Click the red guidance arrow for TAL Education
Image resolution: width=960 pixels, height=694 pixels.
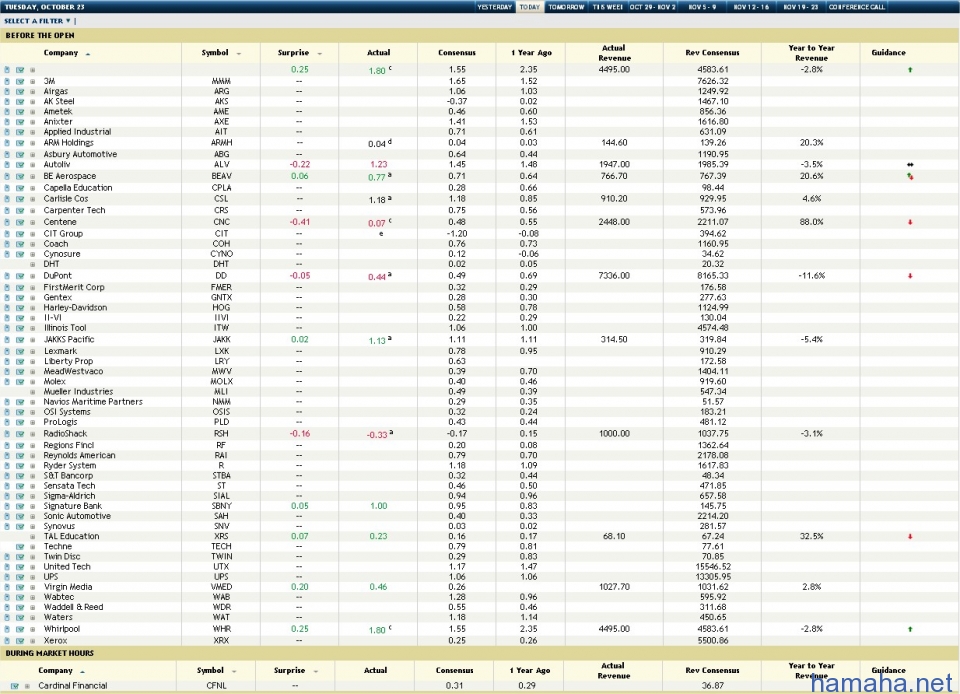(910, 537)
